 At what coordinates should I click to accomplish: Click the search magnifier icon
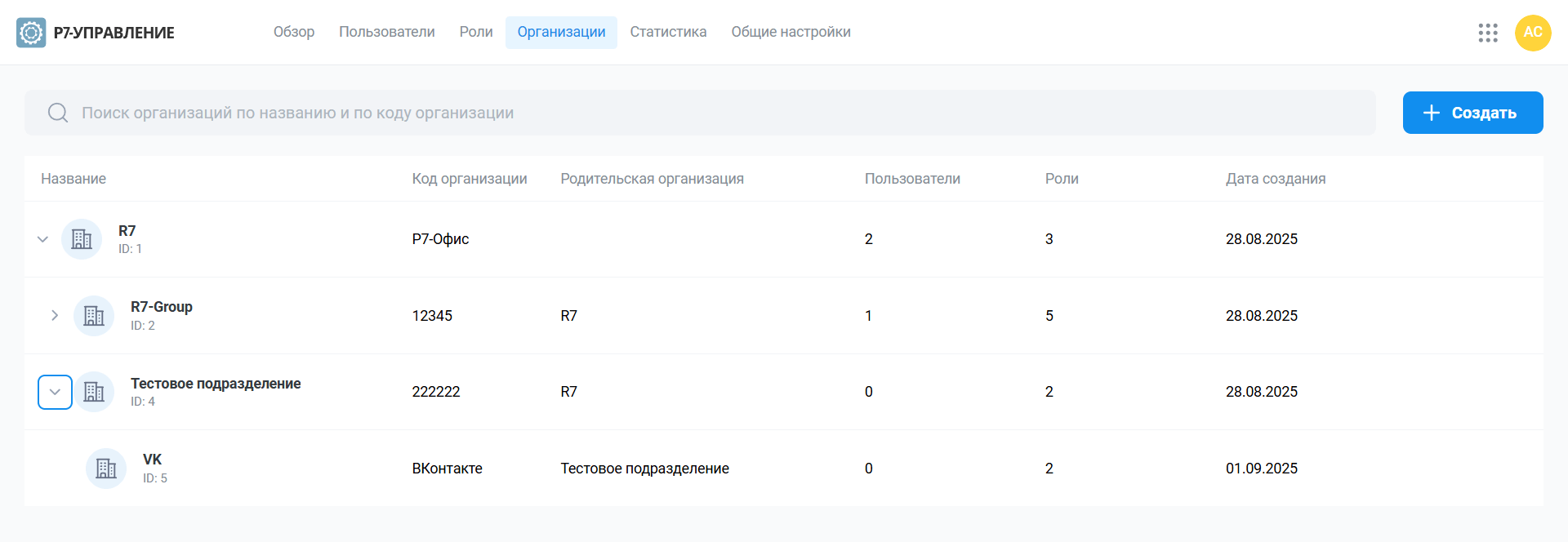[58, 113]
